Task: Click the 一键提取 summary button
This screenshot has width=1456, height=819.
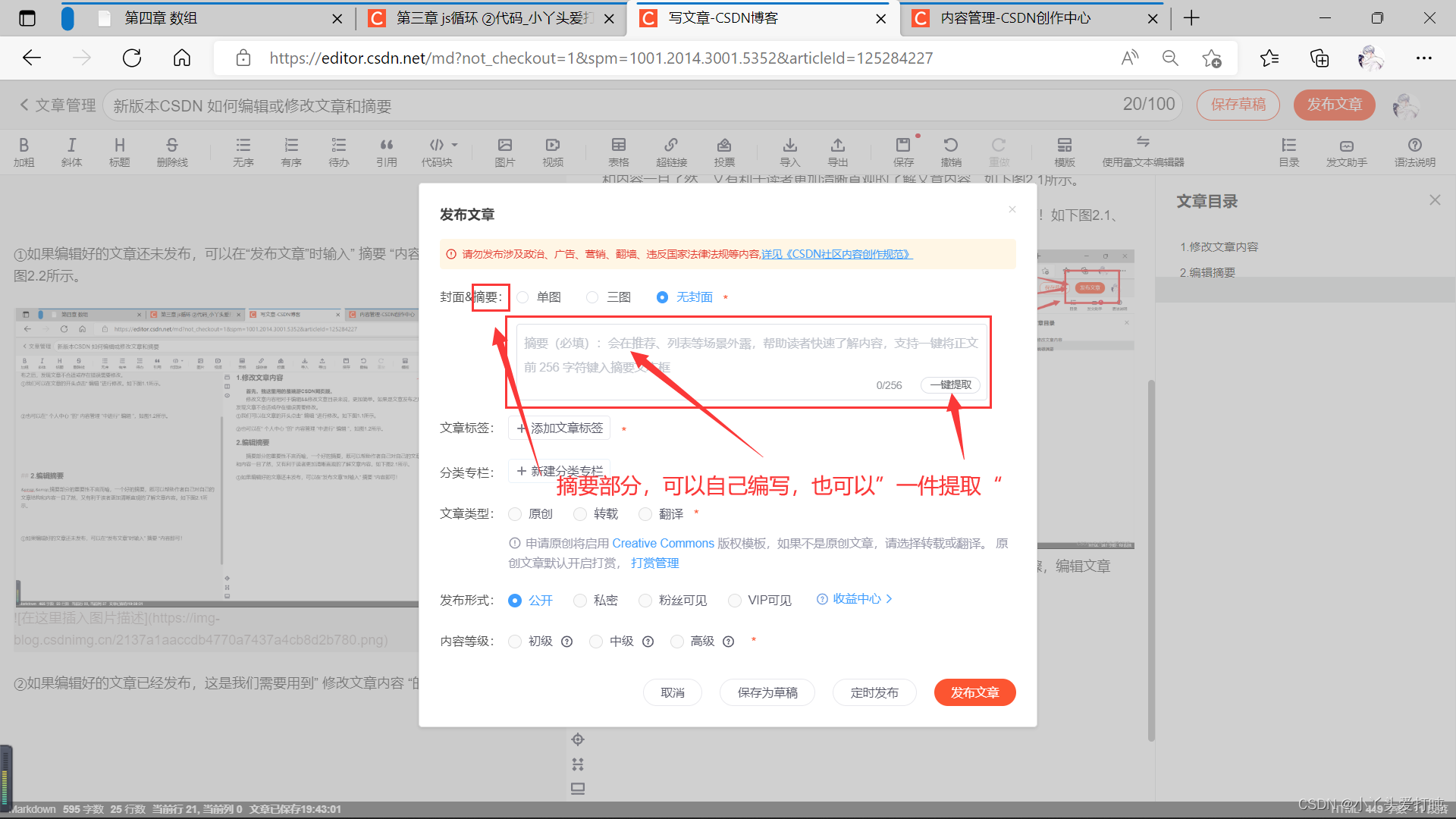Action: [950, 385]
